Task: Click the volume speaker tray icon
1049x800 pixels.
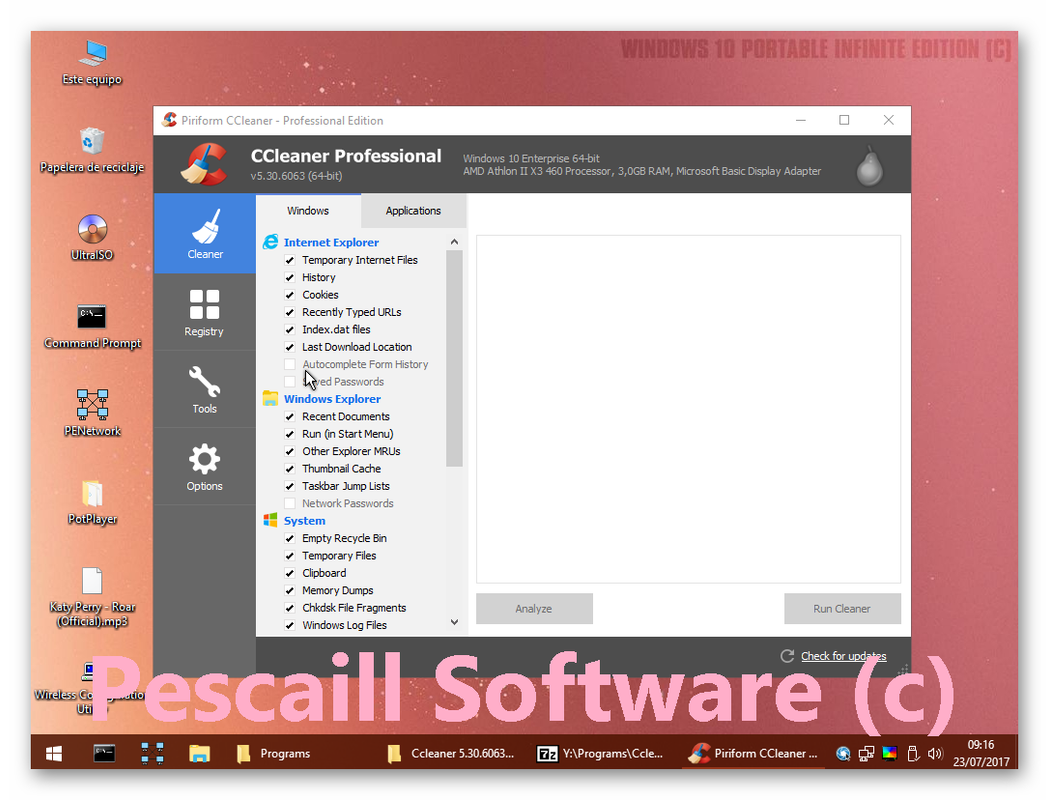Action: coord(935,754)
